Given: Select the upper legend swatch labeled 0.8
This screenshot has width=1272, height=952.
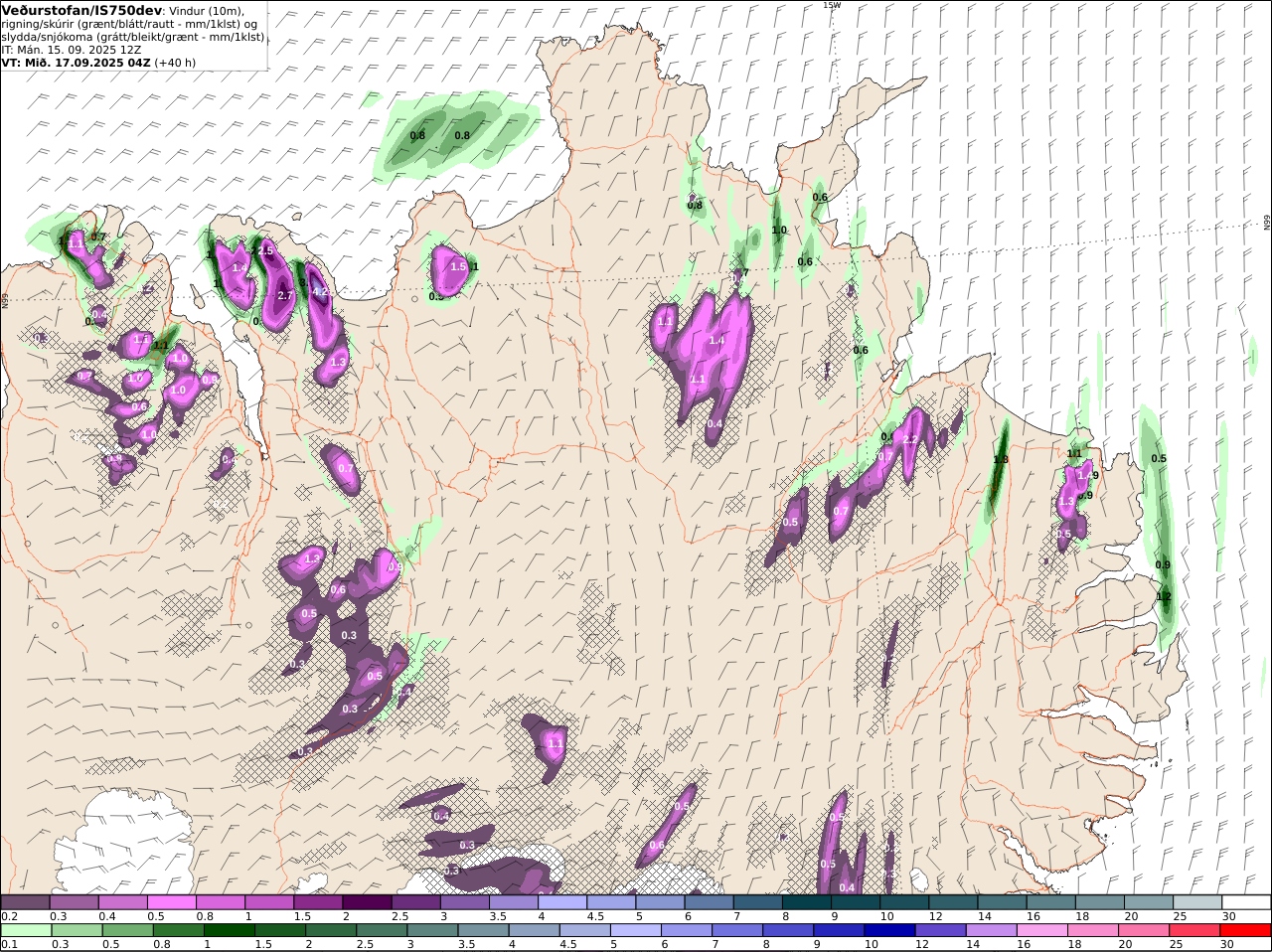Looking at the screenshot, I should point(220,901).
